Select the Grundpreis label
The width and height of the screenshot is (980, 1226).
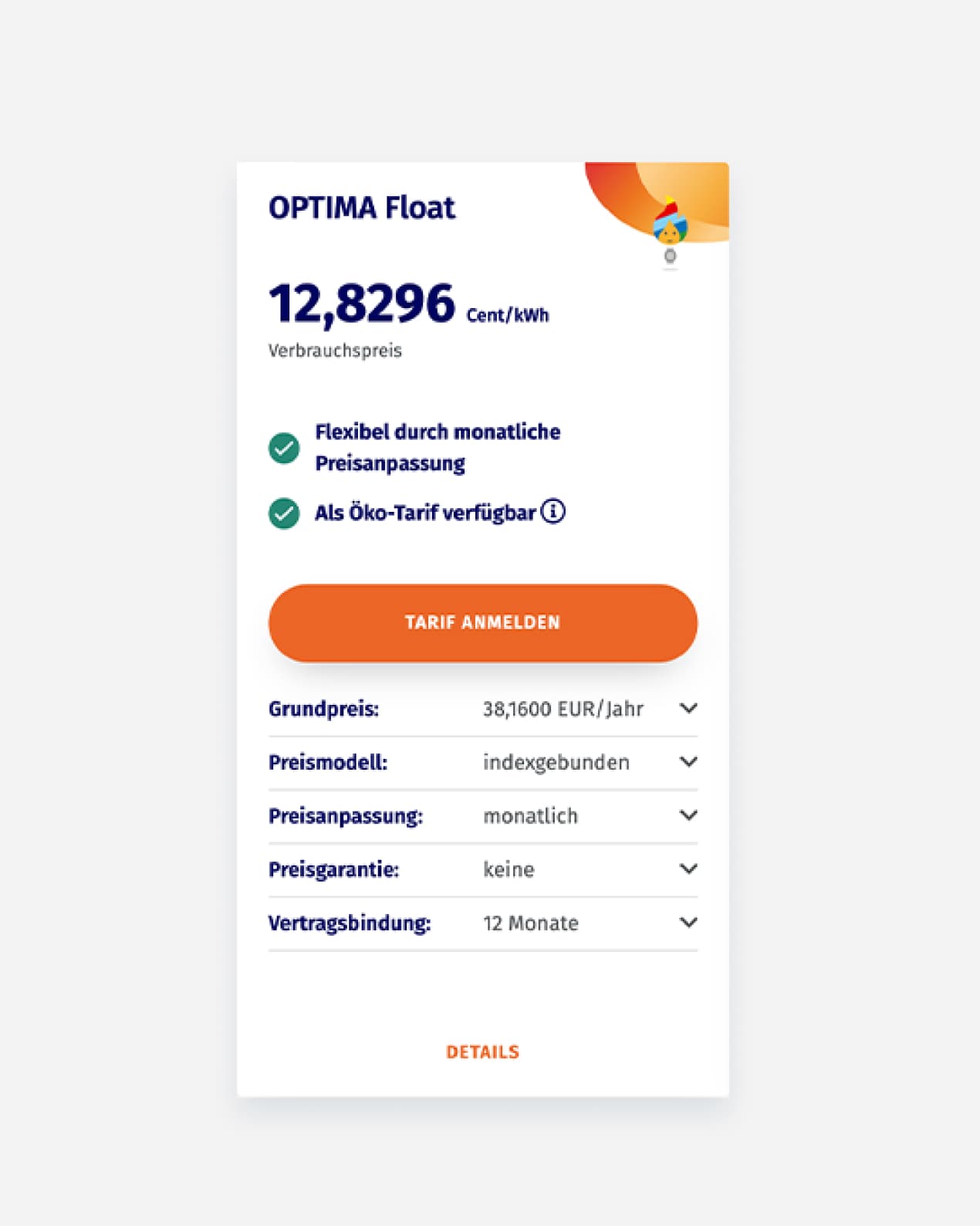point(323,709)
